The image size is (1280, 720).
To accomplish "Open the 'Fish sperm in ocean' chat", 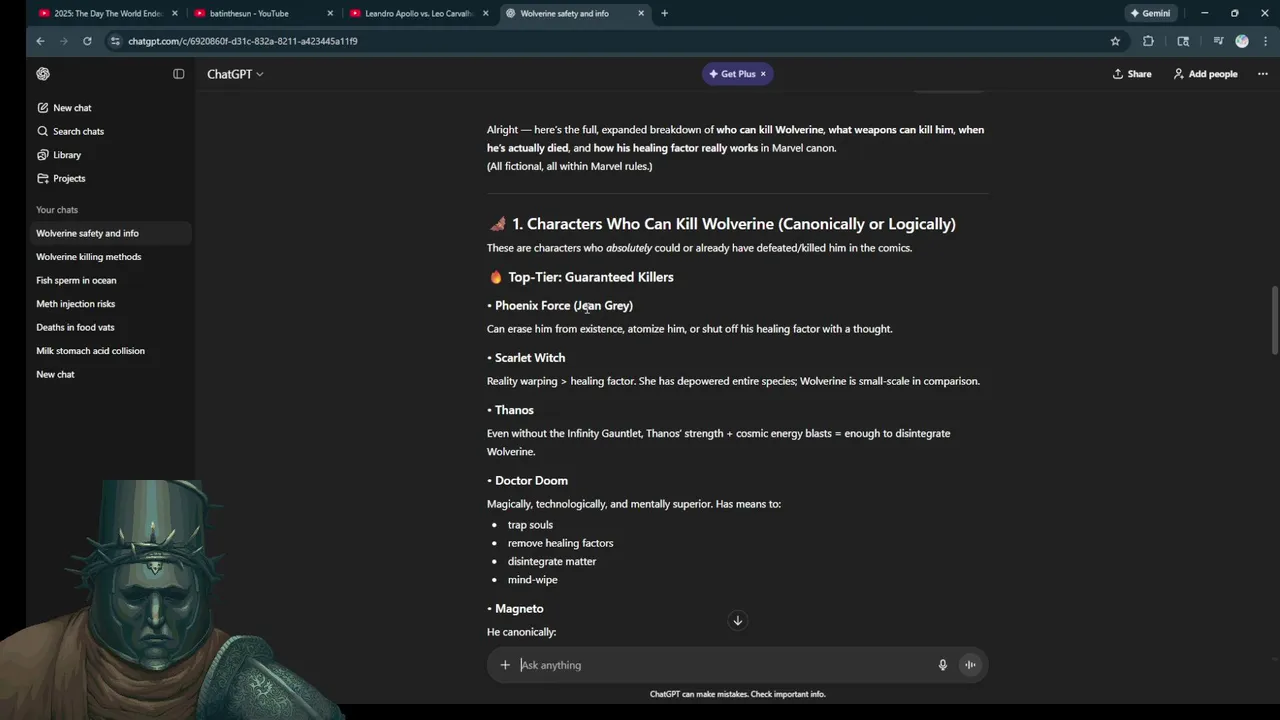I will click(x=110, y=280).
